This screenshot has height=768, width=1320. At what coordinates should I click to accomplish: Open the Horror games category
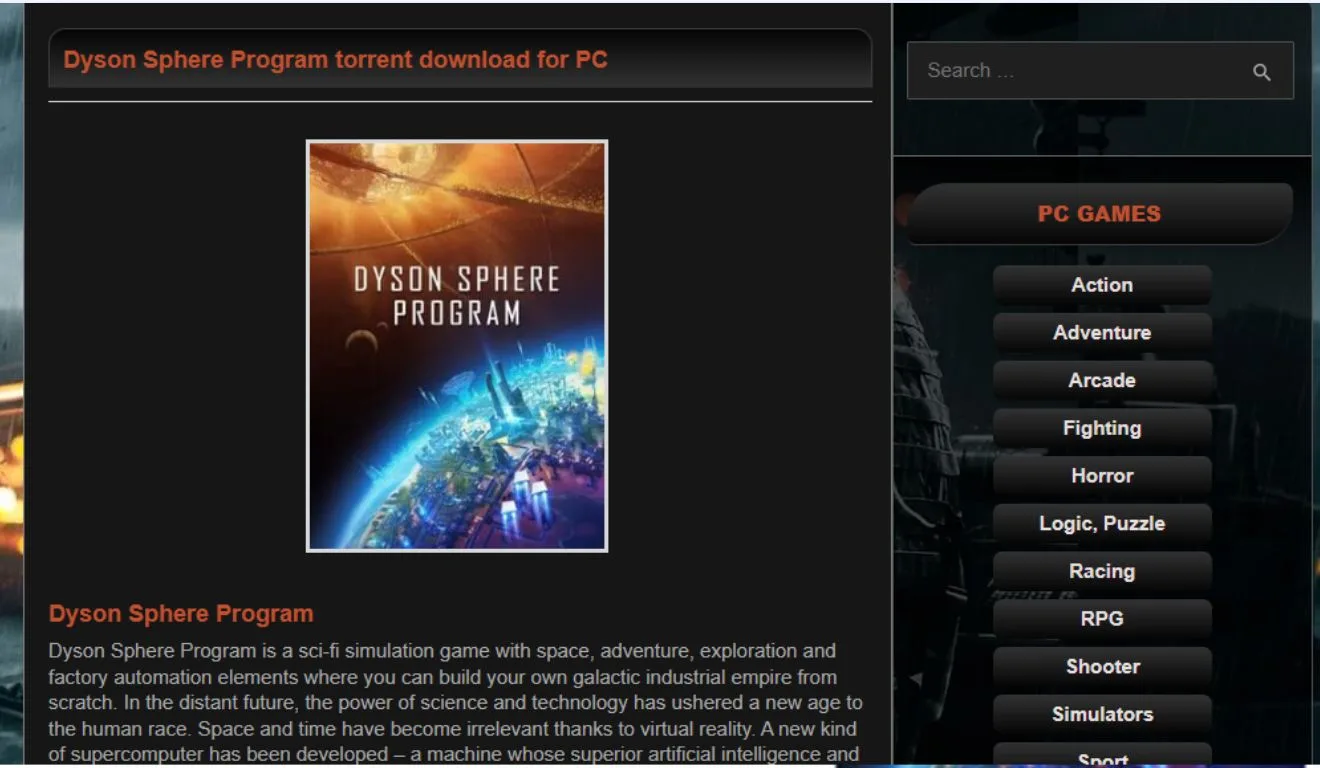point(1102,476)
